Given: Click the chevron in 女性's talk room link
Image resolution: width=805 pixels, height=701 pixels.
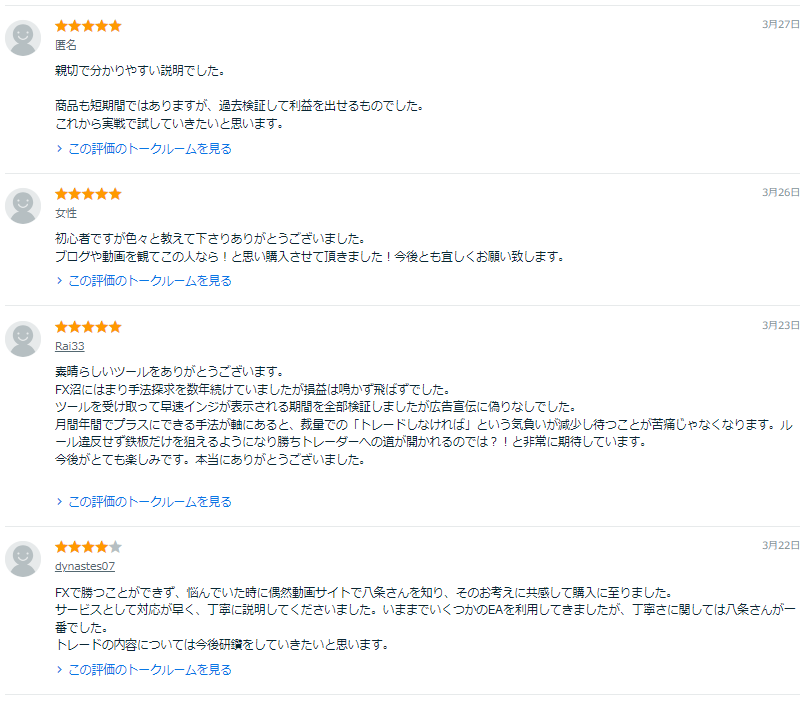Looking at the screenshot, I should point(60,281).
